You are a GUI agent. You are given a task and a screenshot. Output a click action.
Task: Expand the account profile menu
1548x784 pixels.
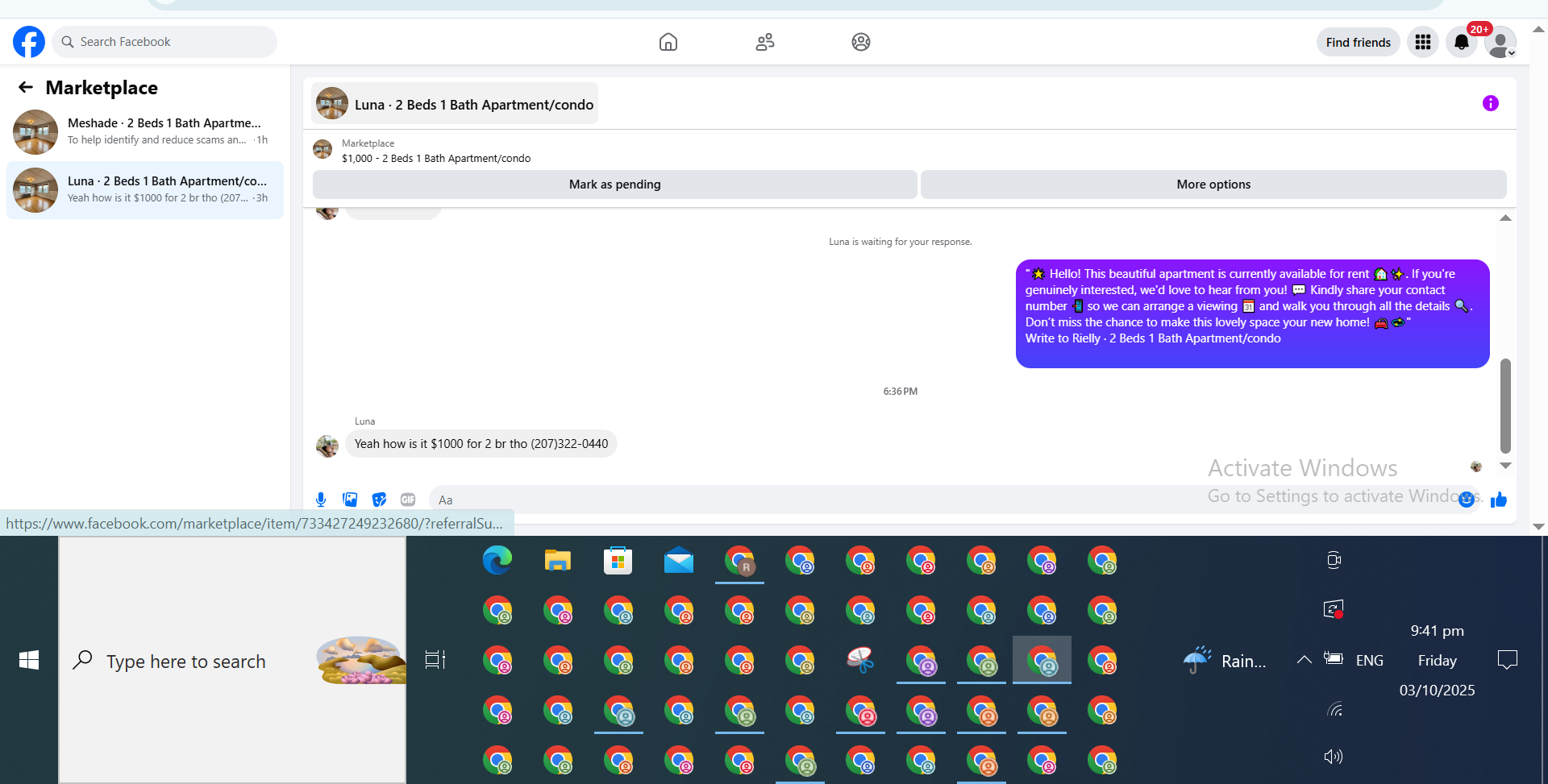1500,42
